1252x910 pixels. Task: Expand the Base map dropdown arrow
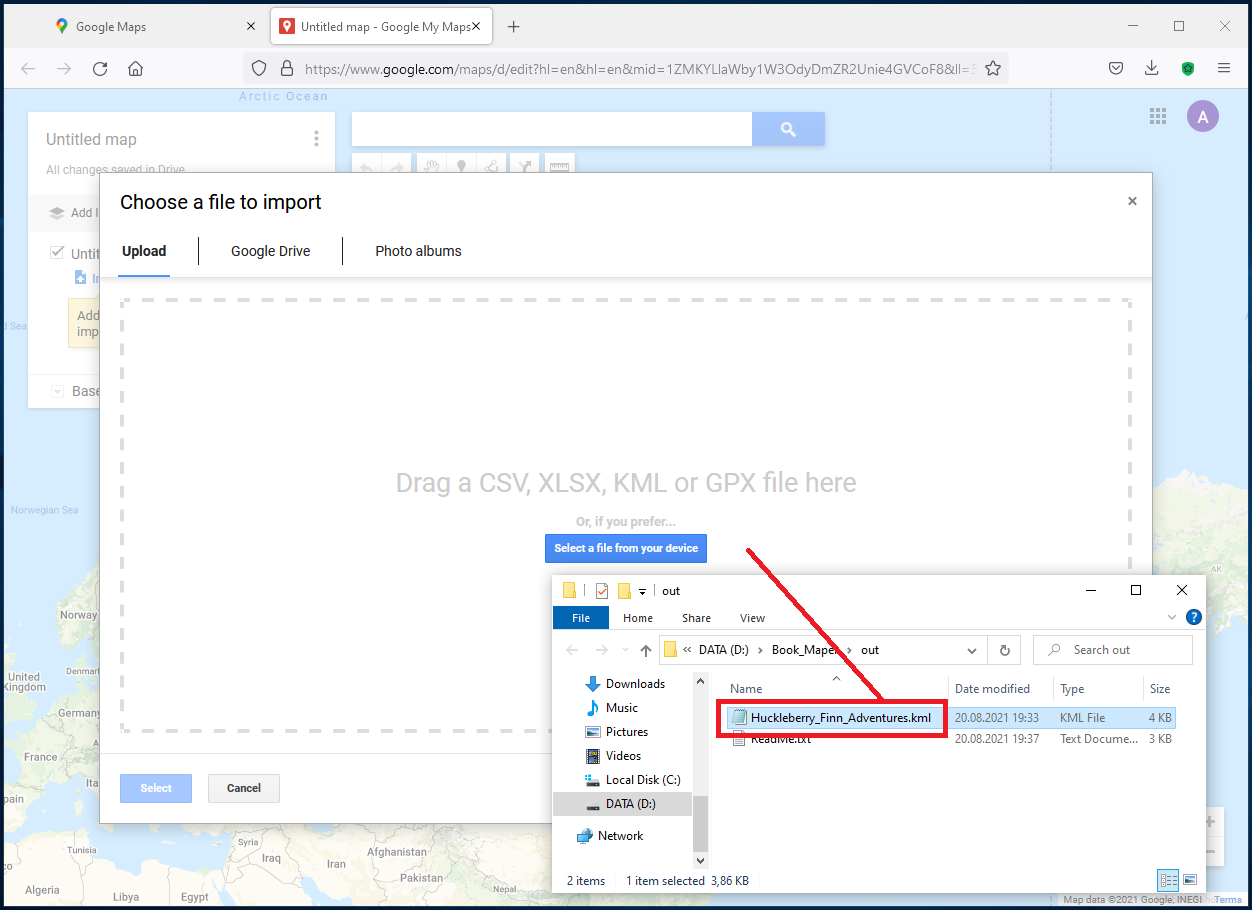tap(57, 392)
